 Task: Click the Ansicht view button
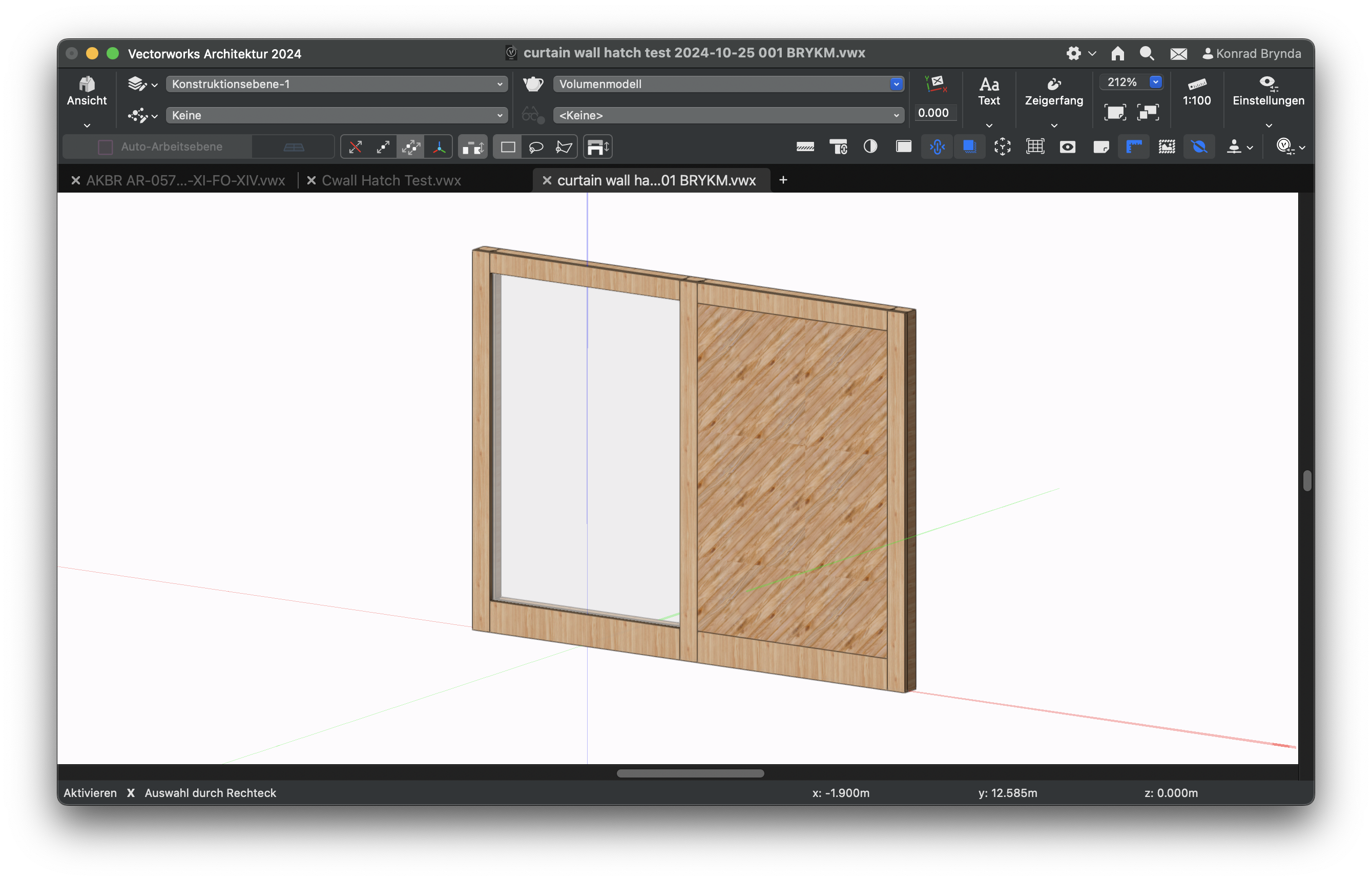click(87, 92)
